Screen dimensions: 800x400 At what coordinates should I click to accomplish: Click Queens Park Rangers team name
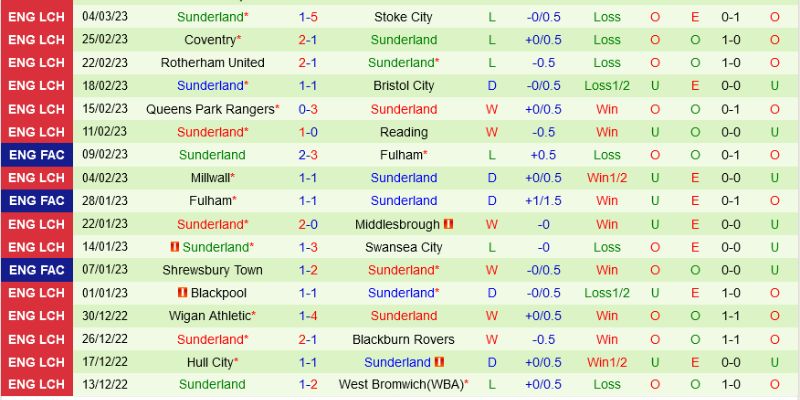(209, 109)
